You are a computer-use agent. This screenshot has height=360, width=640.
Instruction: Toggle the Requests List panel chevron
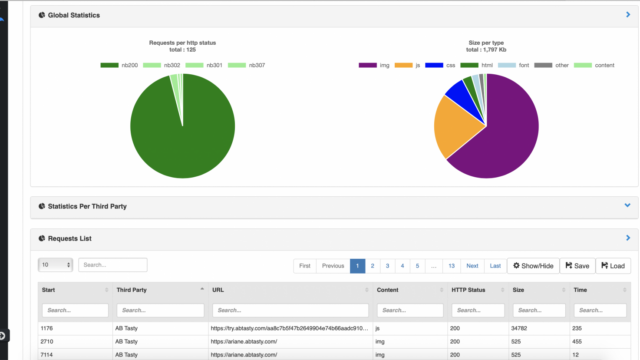[628, 238]
